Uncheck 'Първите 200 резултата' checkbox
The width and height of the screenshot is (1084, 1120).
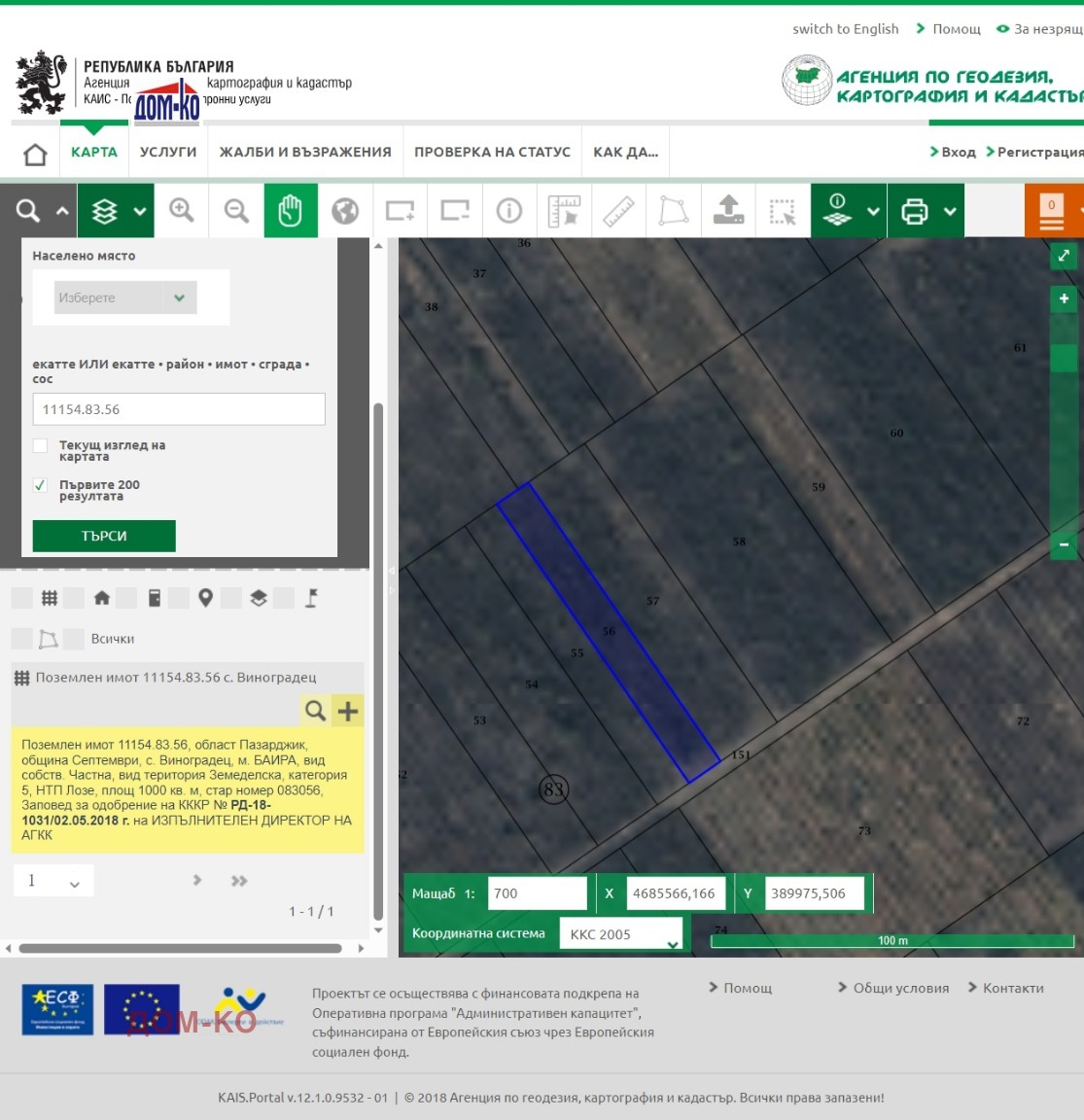[41, 485]
